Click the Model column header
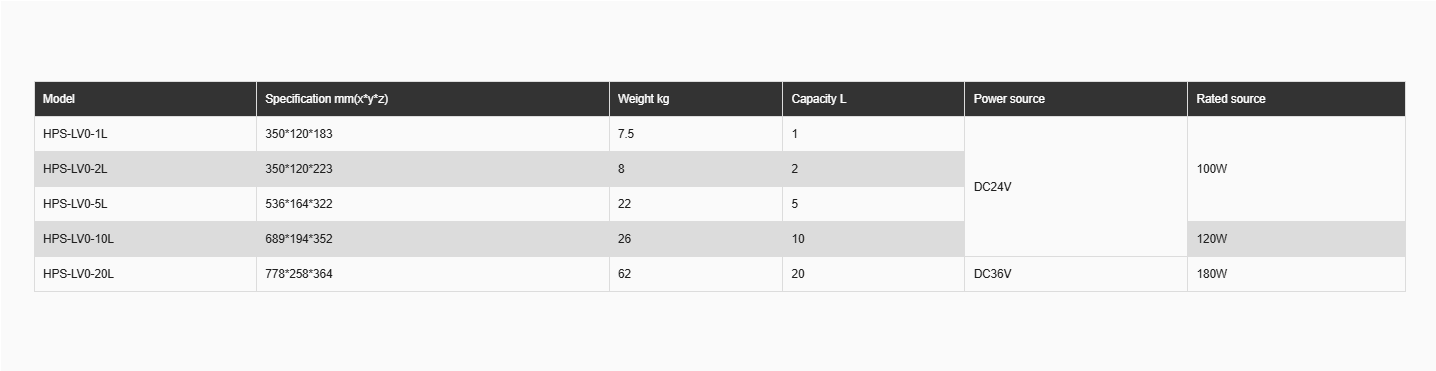 [145, 99]
